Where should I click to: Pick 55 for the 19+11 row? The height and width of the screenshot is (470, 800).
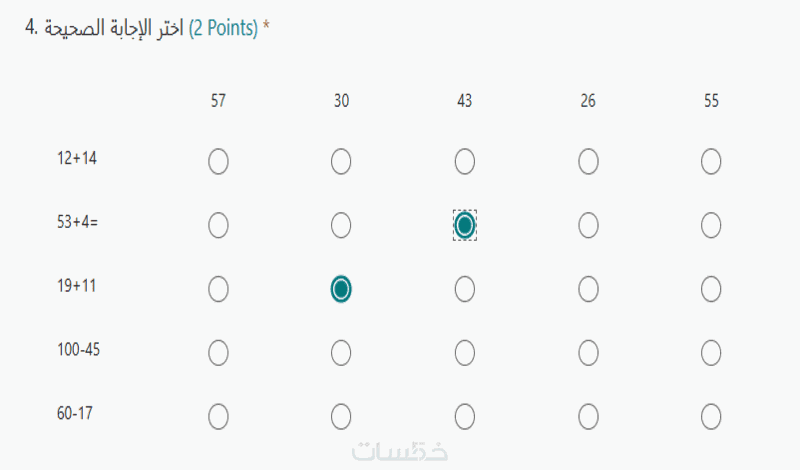tap(711, 289)
